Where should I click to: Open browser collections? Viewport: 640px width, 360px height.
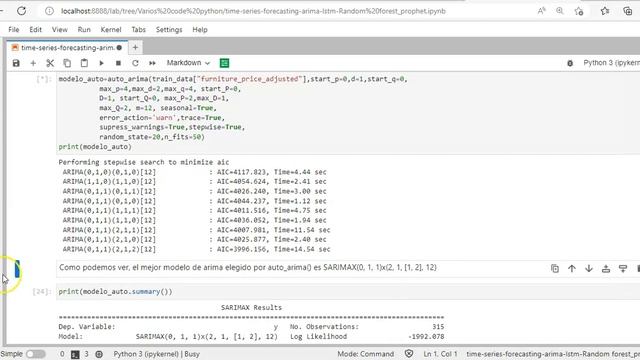(x=628, y=11)
